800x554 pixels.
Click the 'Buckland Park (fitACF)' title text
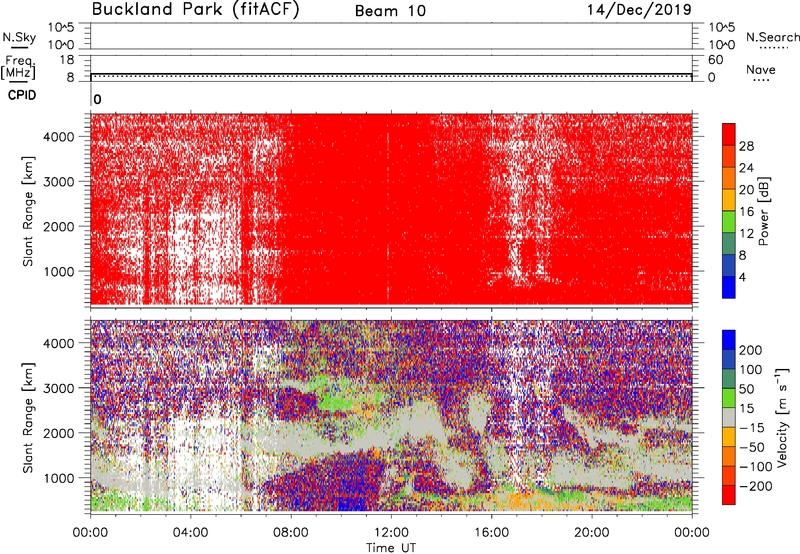[x=195, y=10]
